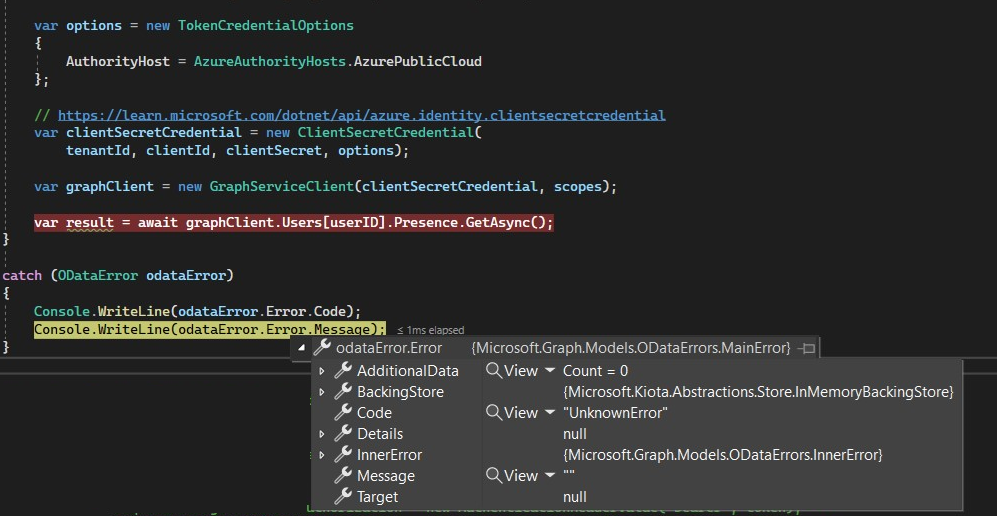
Task: Select the "UnknownError" Code value
Action: pyautogui.click(x=615, y=413)
